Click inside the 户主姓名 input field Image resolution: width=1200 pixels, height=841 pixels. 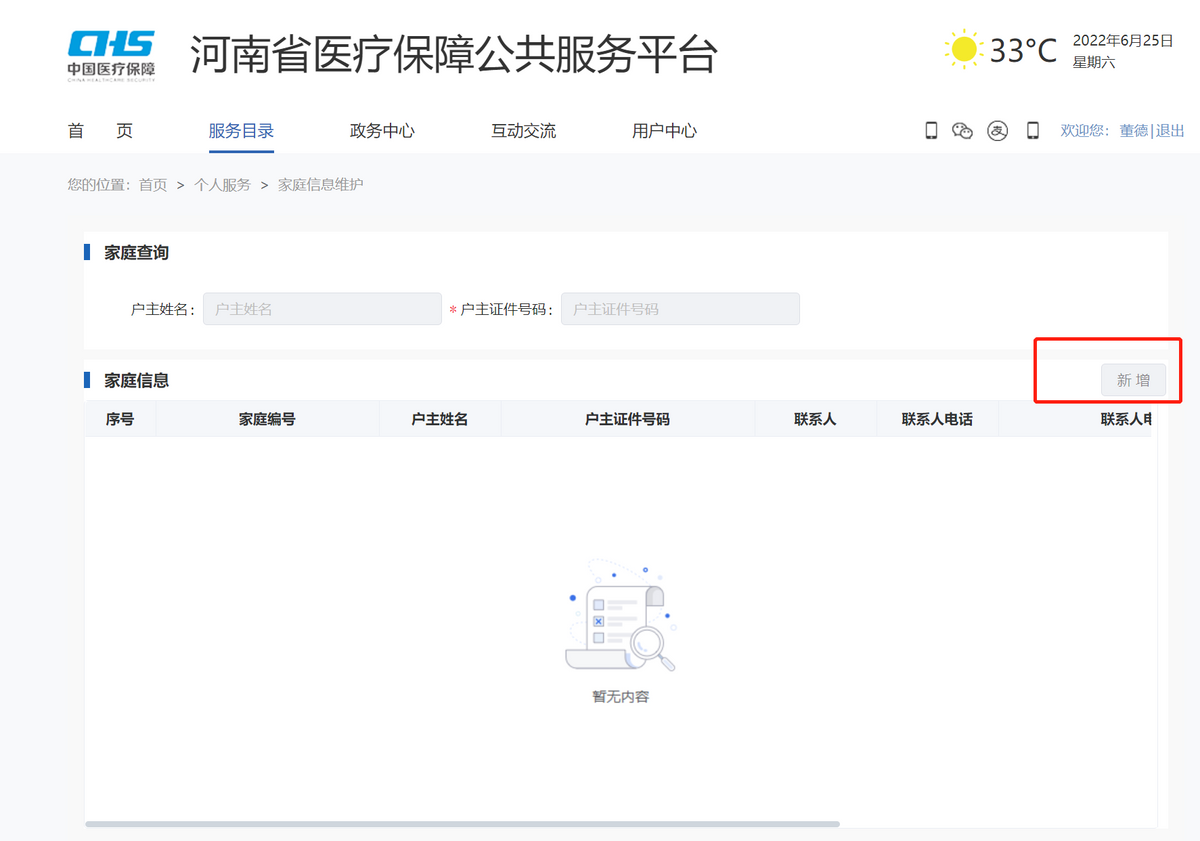321,308
